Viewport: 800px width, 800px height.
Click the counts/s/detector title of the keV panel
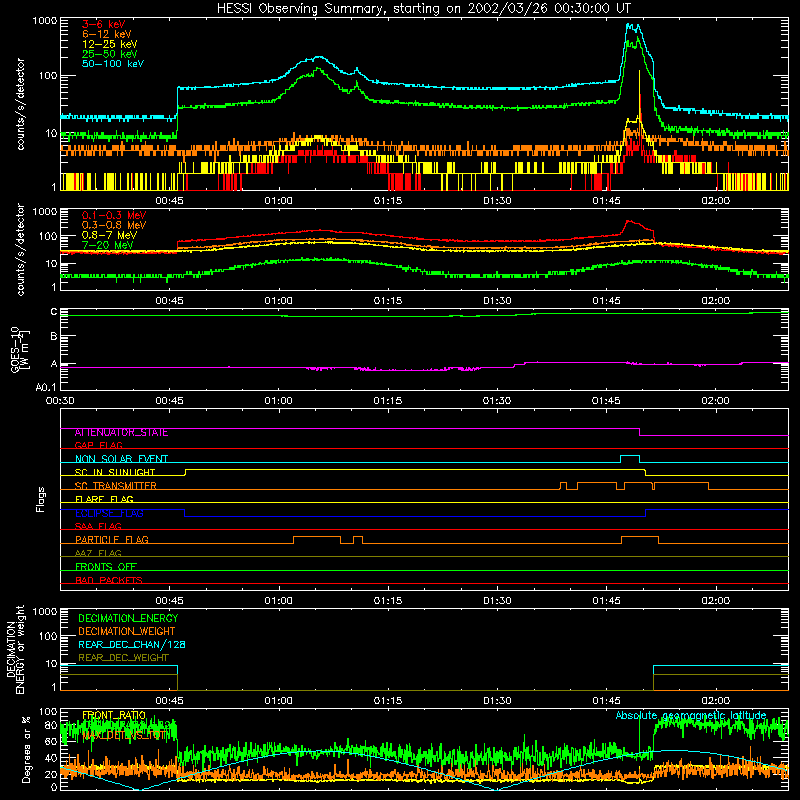click(x=20, y=104)
